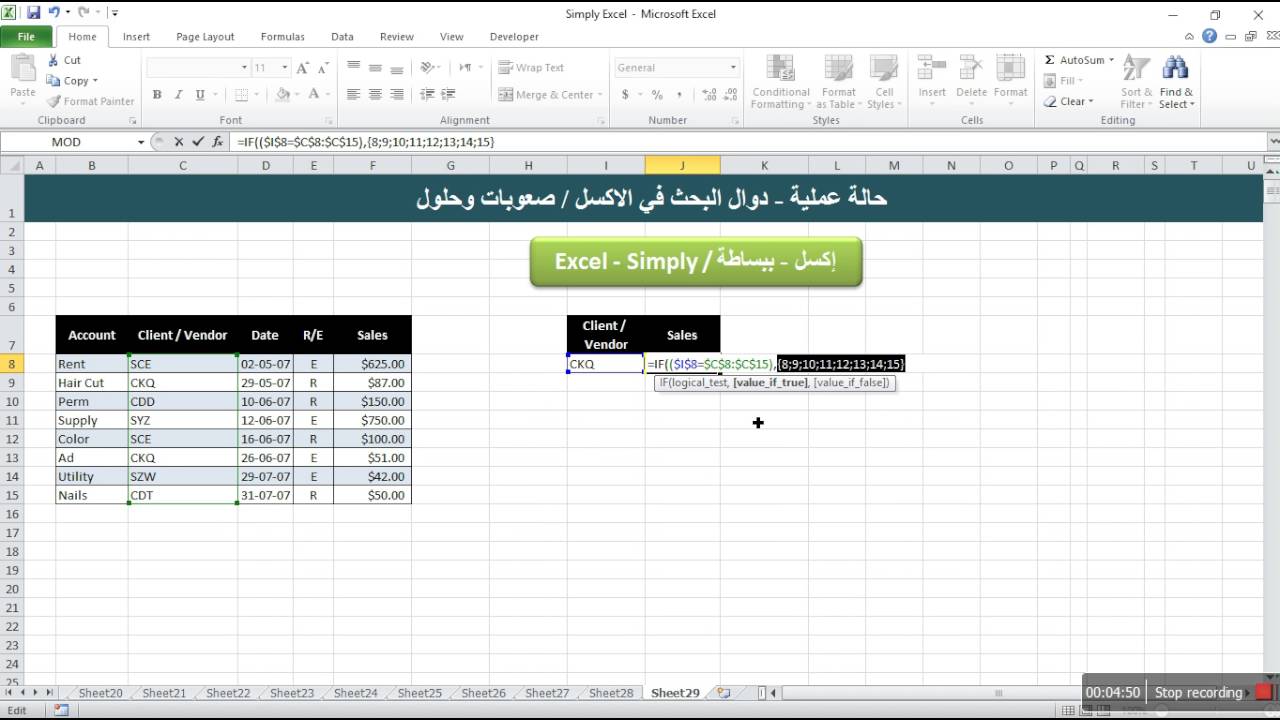This screenshot has height=720, width=1280.
Task: Toggle Wrap Text option
Action: pyautogui.click(x=531, y=68)
